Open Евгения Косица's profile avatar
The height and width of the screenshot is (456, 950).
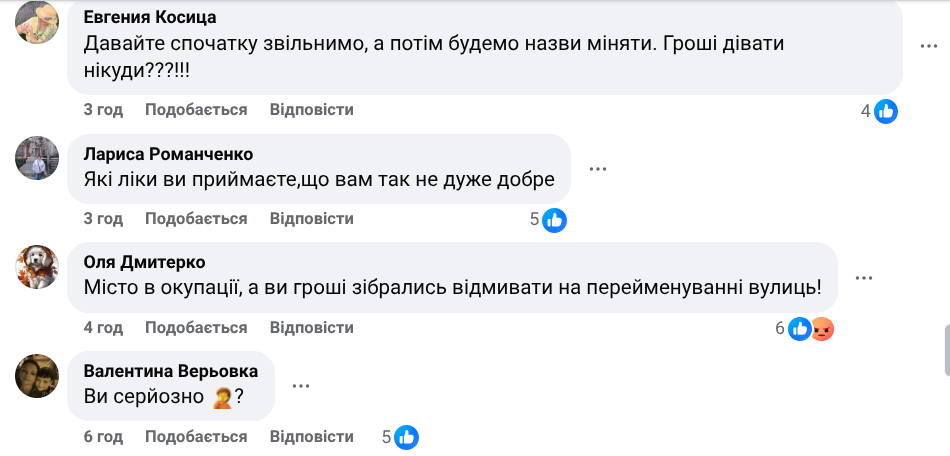tap(38, 24)
